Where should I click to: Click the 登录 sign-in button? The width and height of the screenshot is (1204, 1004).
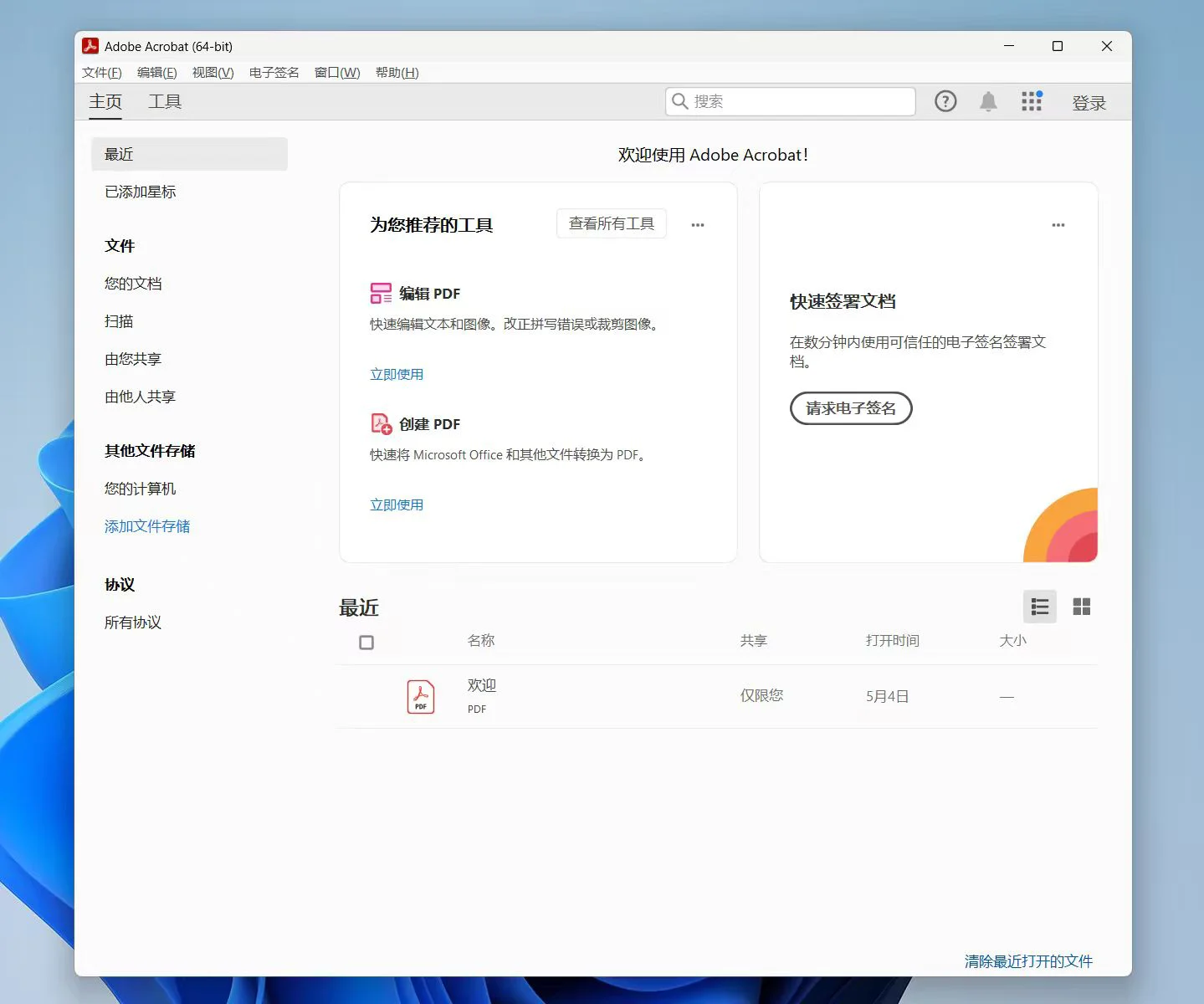pyautogui.click(x=1089, y=103)
